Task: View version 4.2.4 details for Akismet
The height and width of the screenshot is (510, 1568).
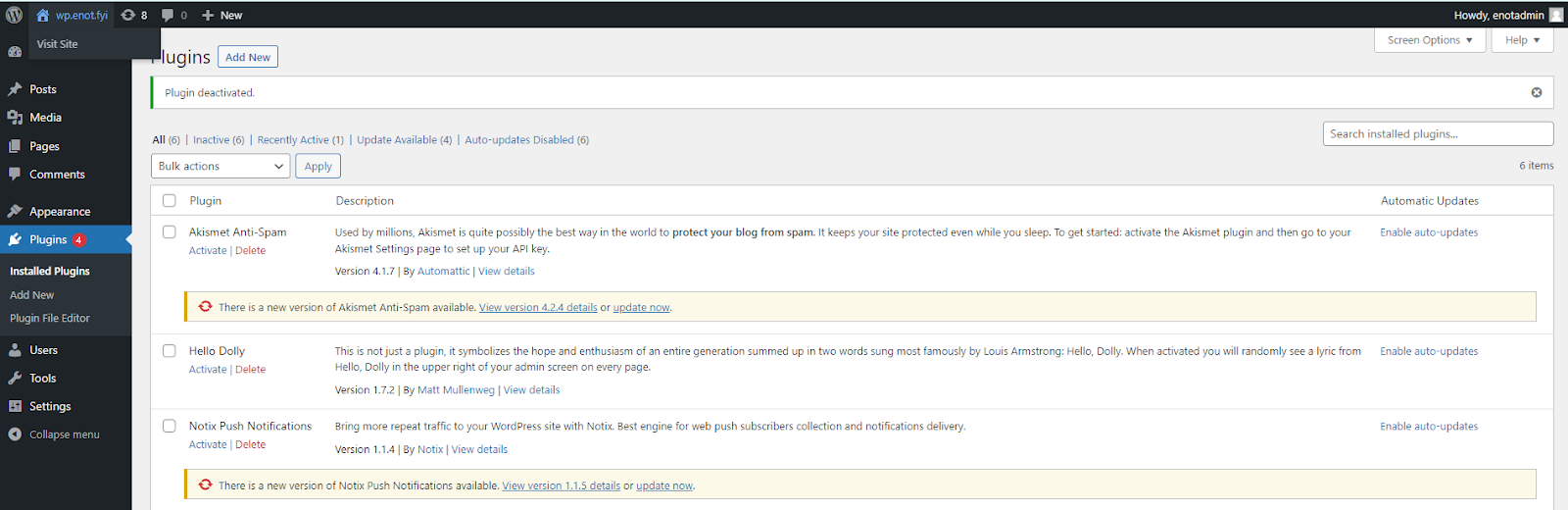Action: click(538, 308)
